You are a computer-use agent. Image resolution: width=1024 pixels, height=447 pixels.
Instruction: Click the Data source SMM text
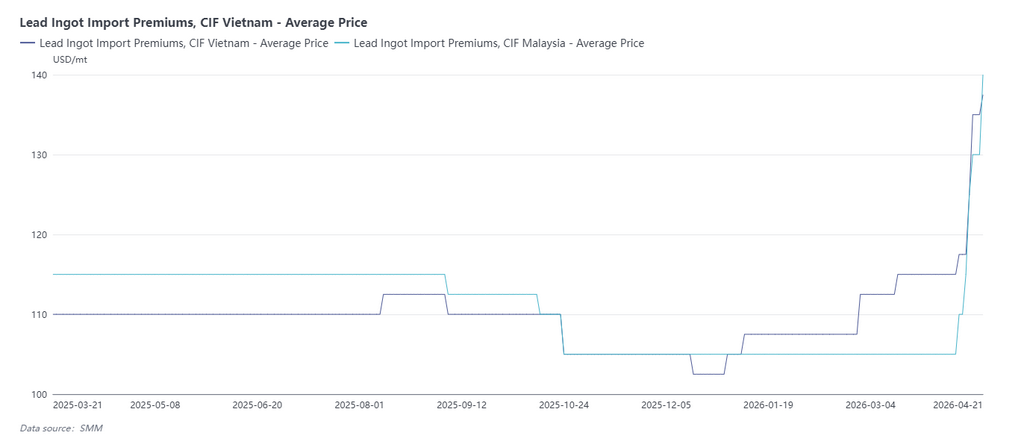pyautogui.click(x=61, y=428)
